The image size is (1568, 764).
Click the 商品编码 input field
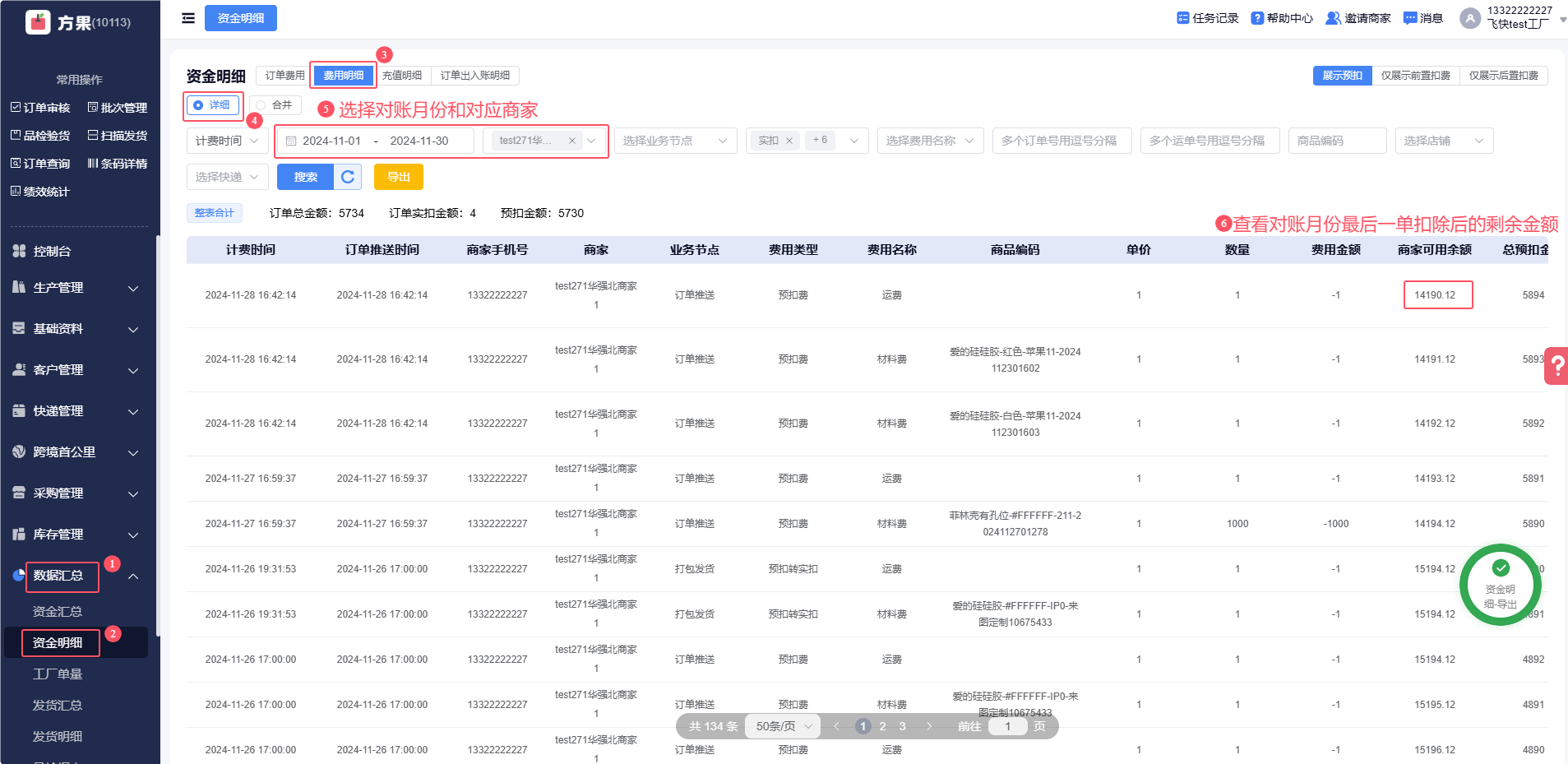click(x=1336, y=141)
